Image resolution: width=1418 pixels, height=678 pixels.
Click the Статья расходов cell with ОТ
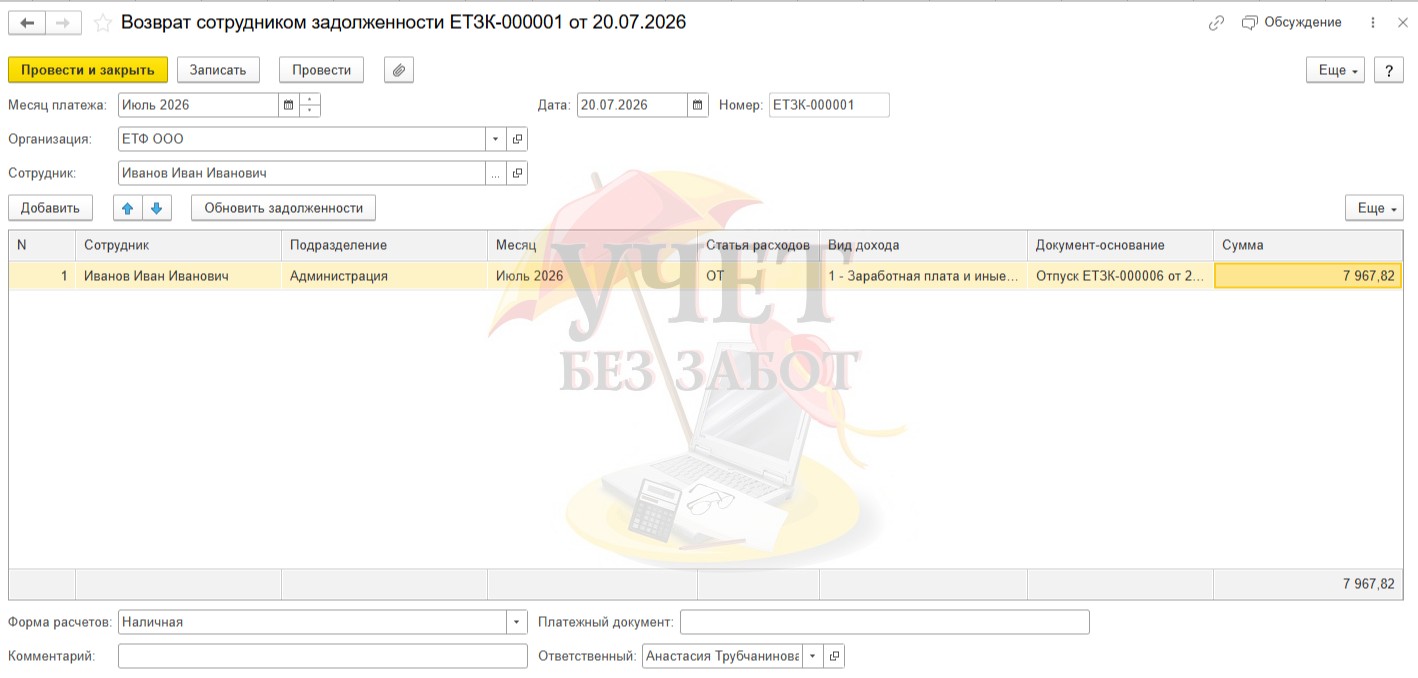point(758,276)
